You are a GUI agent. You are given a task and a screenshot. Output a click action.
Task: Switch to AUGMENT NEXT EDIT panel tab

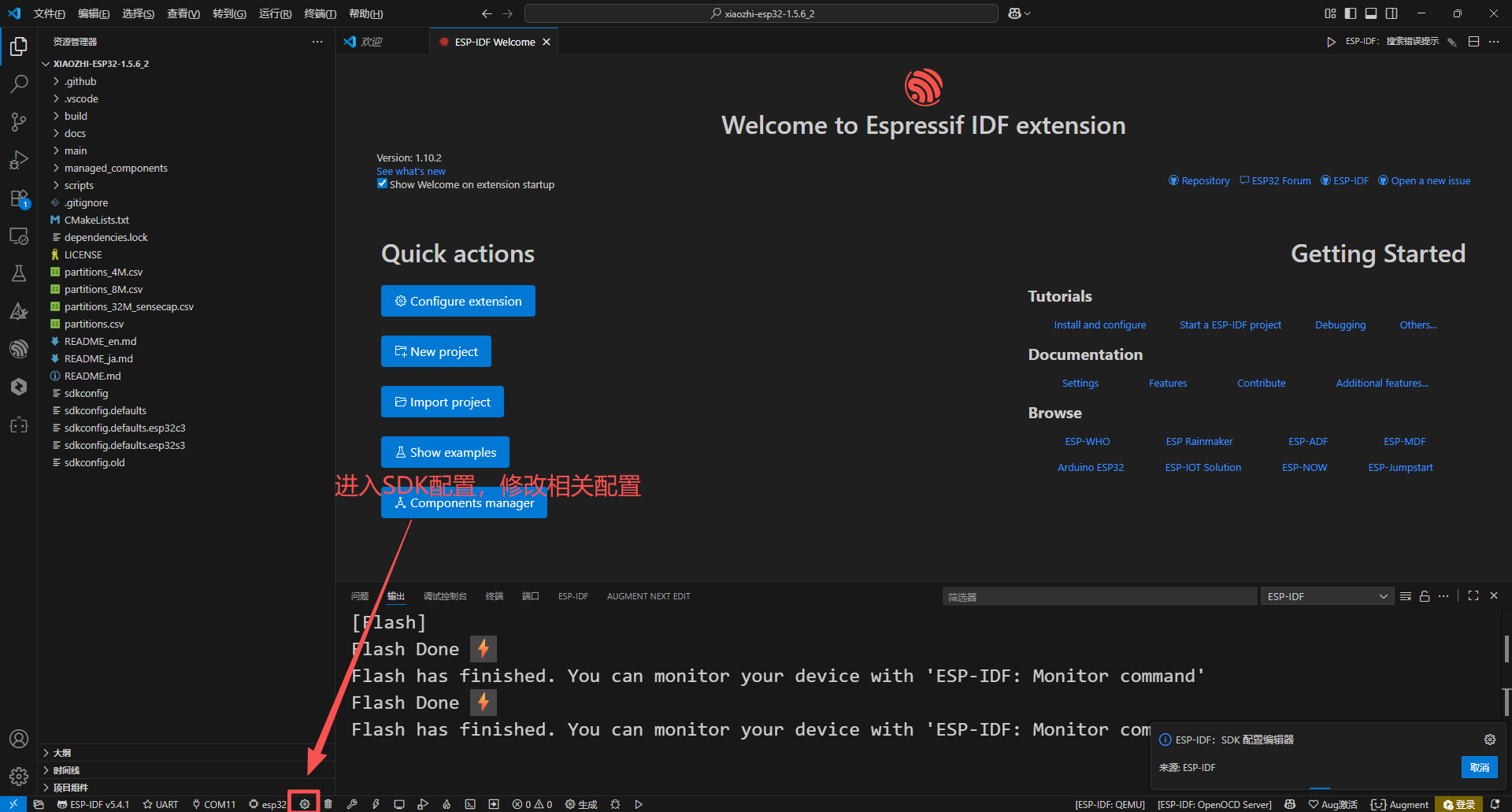pyautogui.click(x=648, y=596)
